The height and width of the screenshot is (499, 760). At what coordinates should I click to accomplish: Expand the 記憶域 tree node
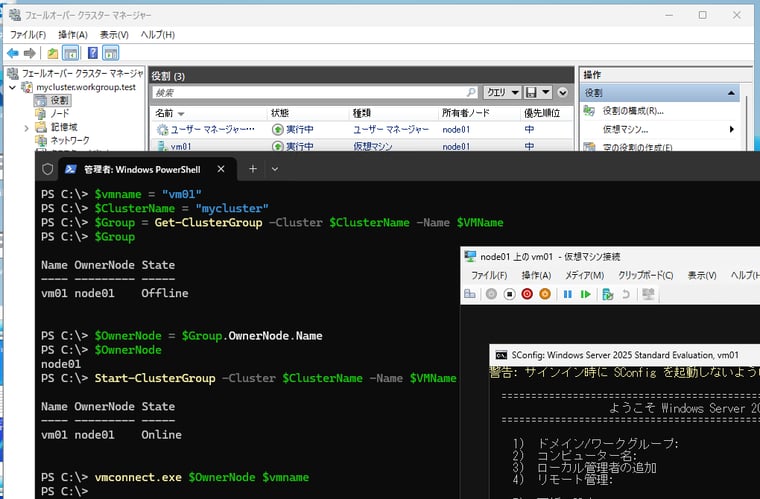pyautogui.click(x=27, y=128)
